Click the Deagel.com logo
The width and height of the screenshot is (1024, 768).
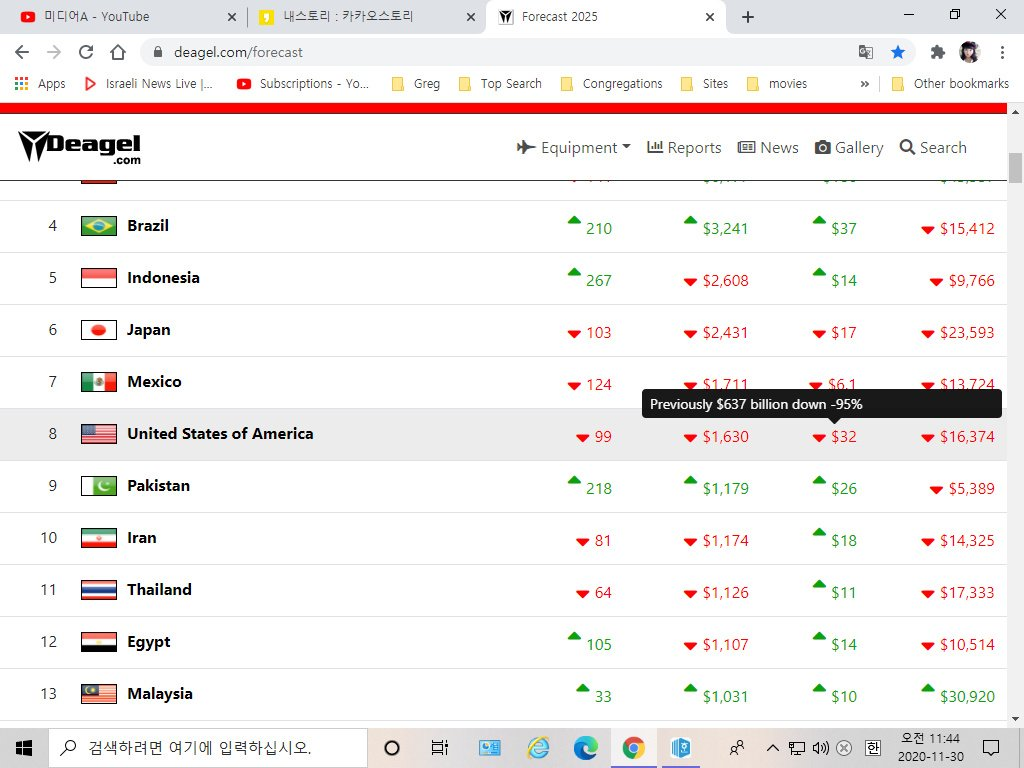[80, 147]
